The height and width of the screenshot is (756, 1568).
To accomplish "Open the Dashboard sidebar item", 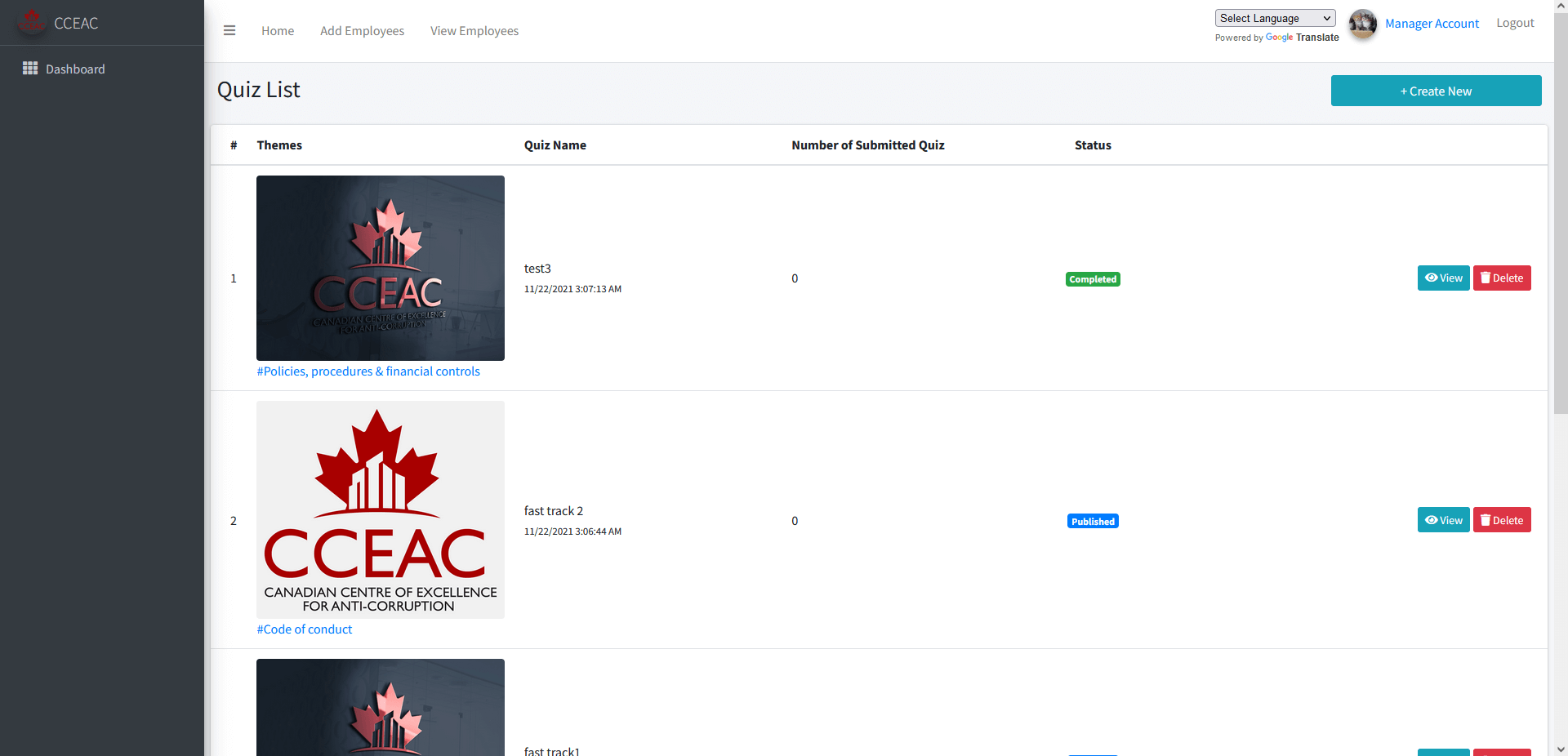I will point(102,69).
